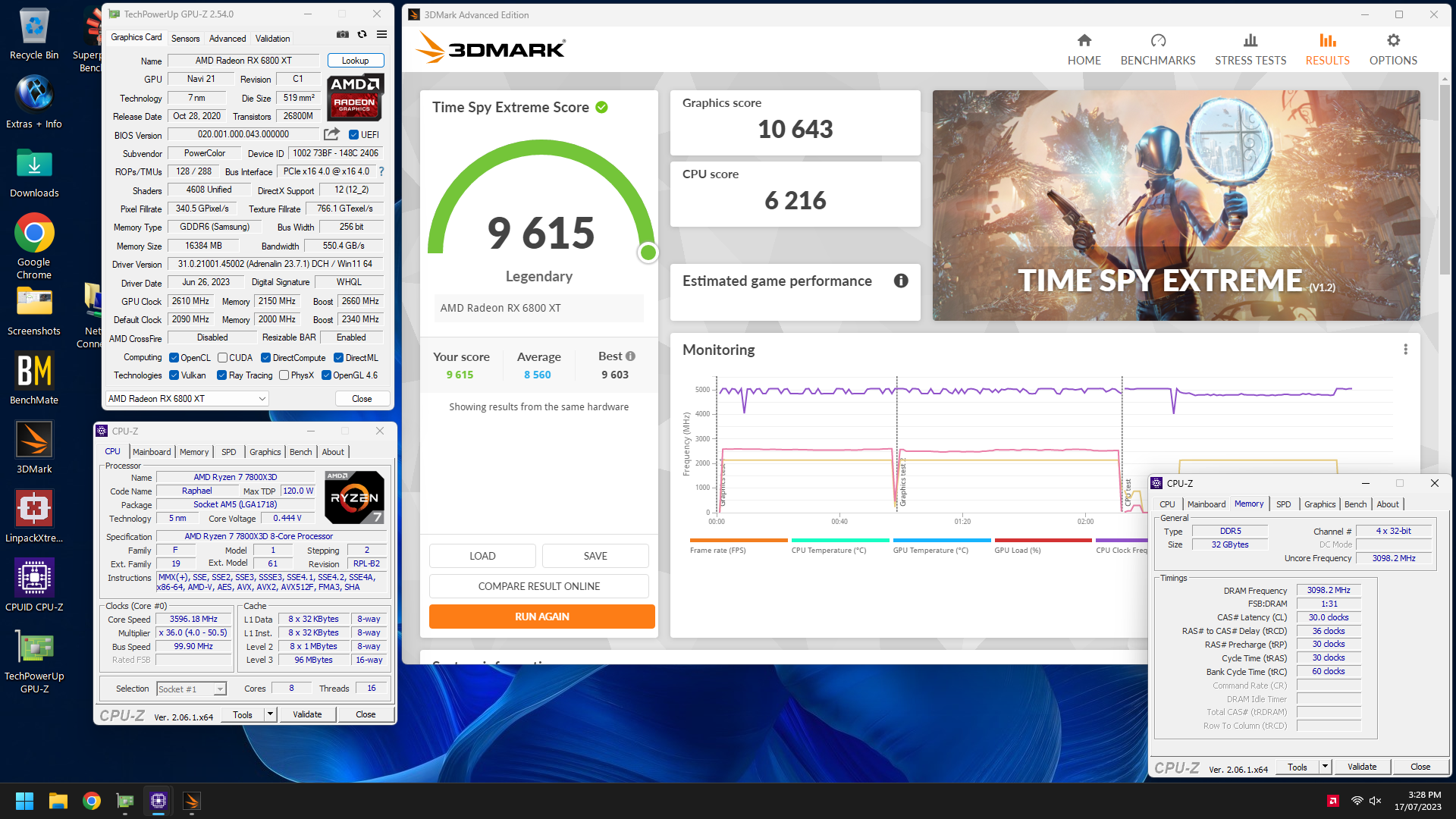1456x819 pixels.
Task: Open the GPU-Z hamburger menu icon
Action: point(382,34)
